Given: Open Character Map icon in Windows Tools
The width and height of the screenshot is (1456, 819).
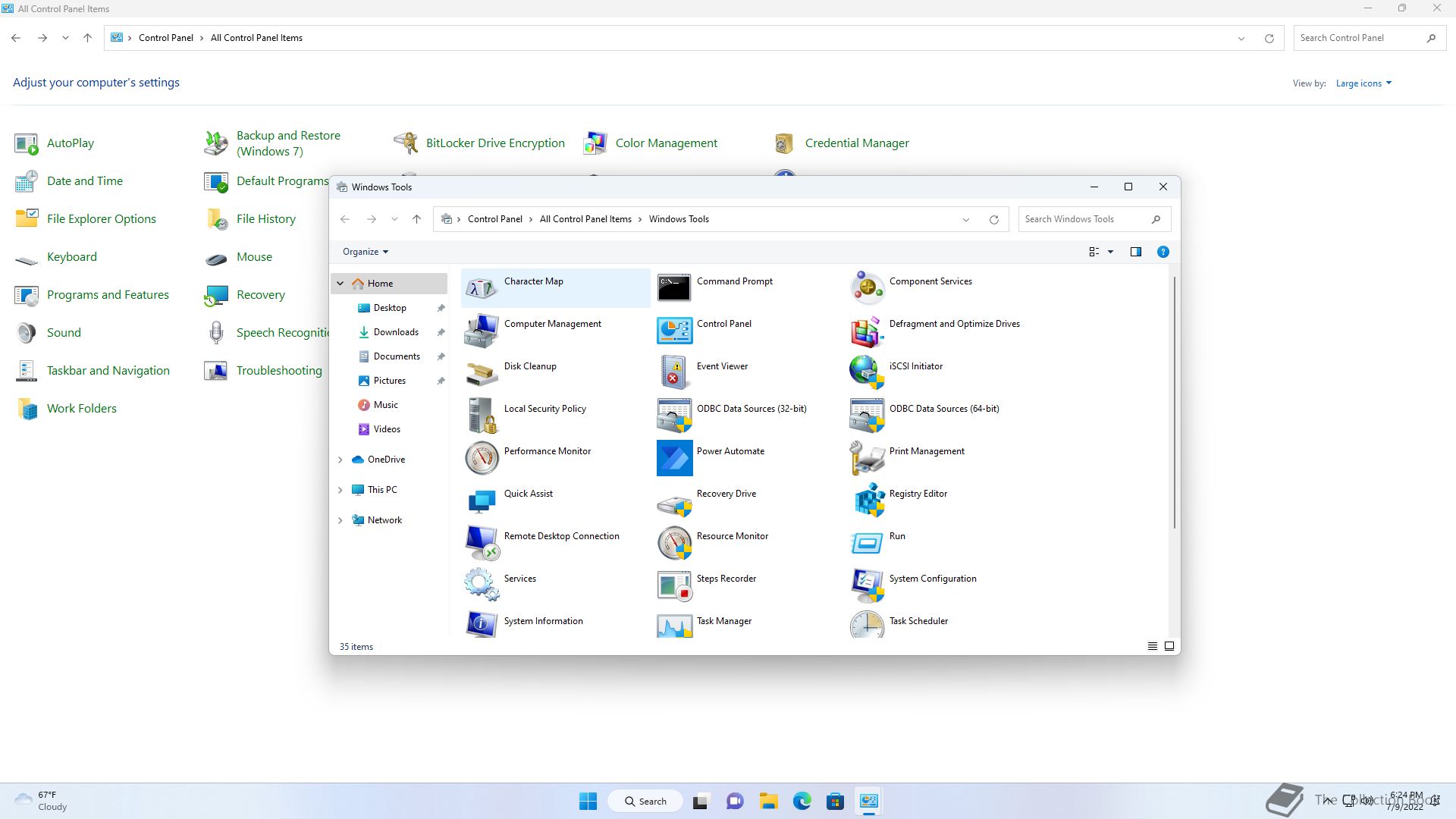Looking at the screenshot, I should [x=482, y=288].
